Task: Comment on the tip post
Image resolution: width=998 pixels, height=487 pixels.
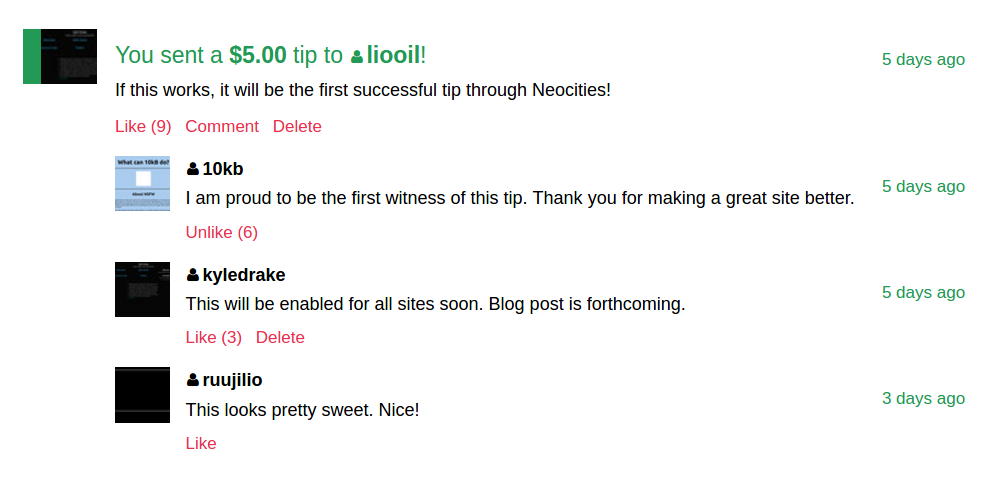Action: click(222, 126)
